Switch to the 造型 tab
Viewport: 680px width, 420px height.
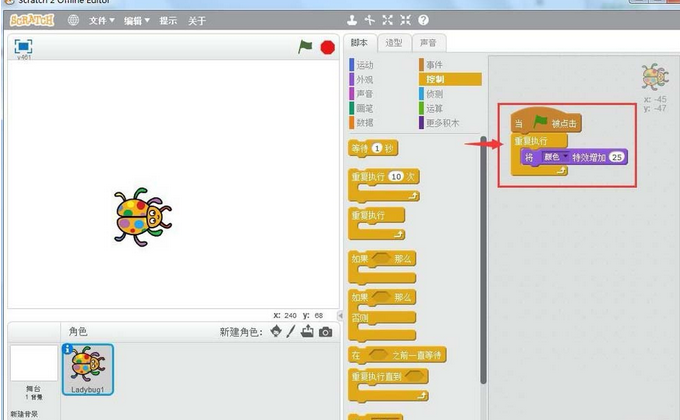[394, 43]
